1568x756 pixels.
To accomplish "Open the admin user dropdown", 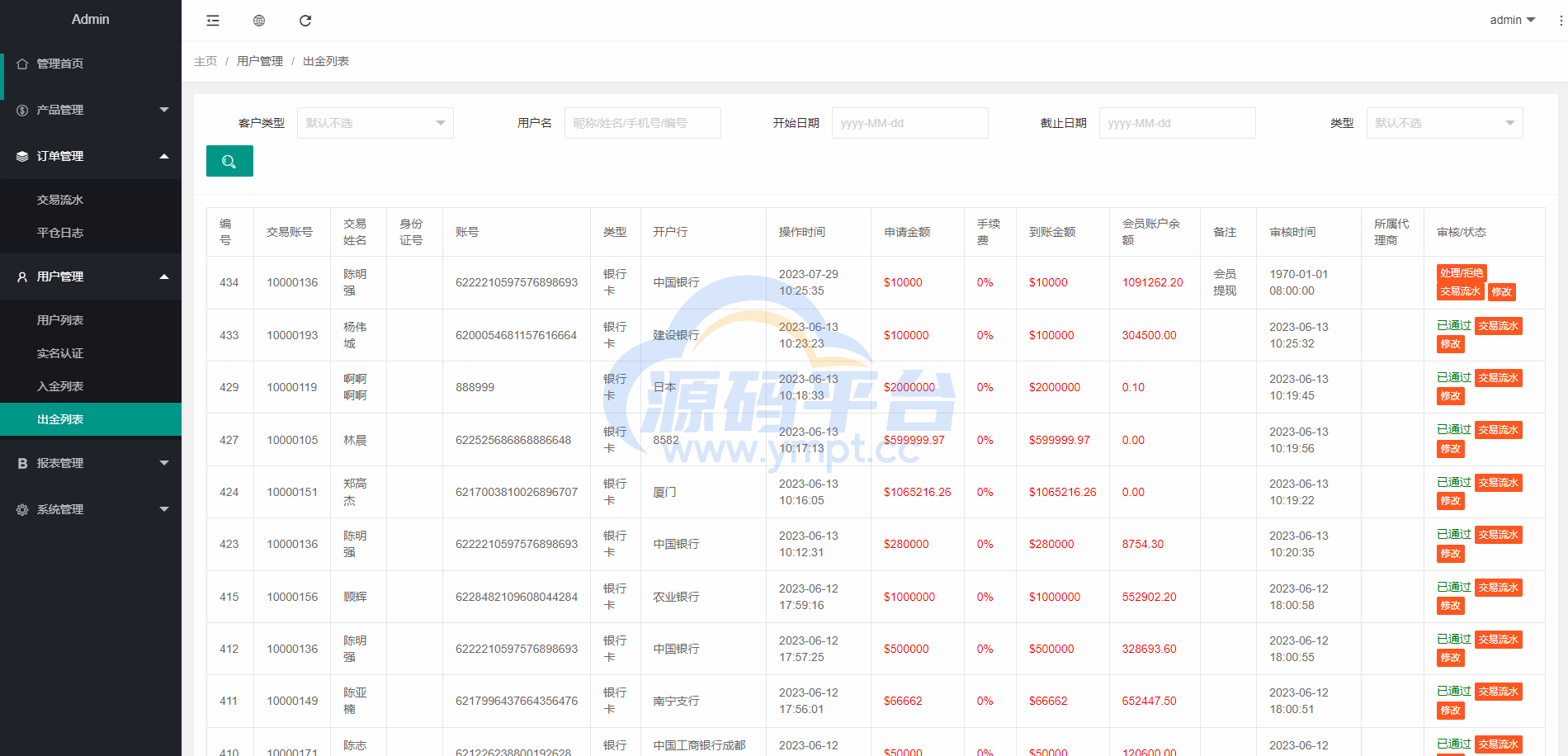I will point(1512,20).
